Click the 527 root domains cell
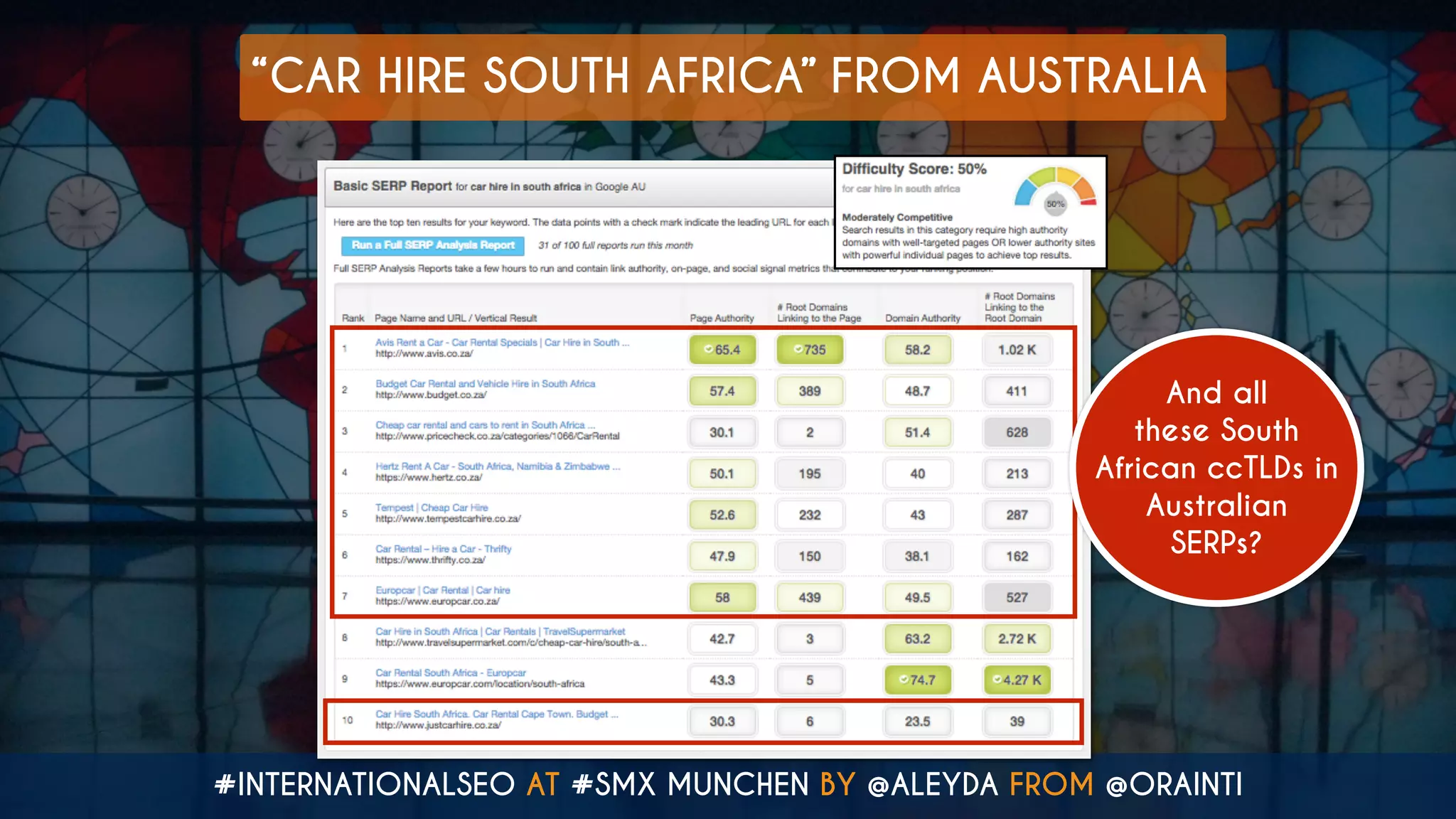 (1017, 597)
